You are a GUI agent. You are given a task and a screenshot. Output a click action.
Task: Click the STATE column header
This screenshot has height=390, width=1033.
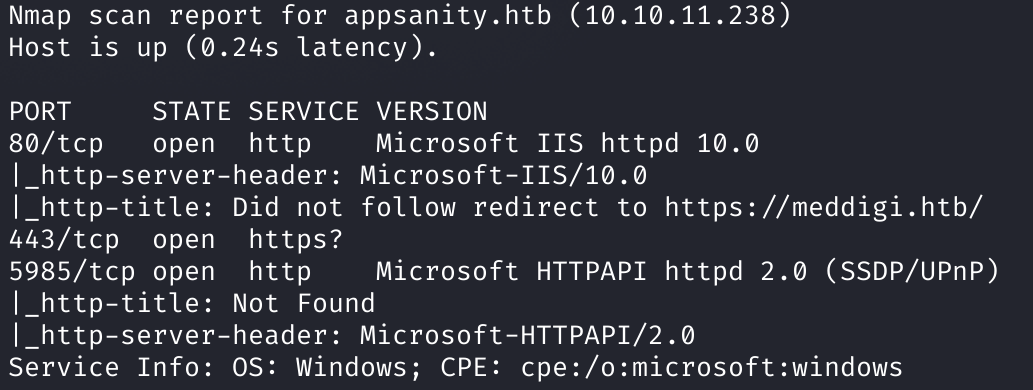(192, 111)
